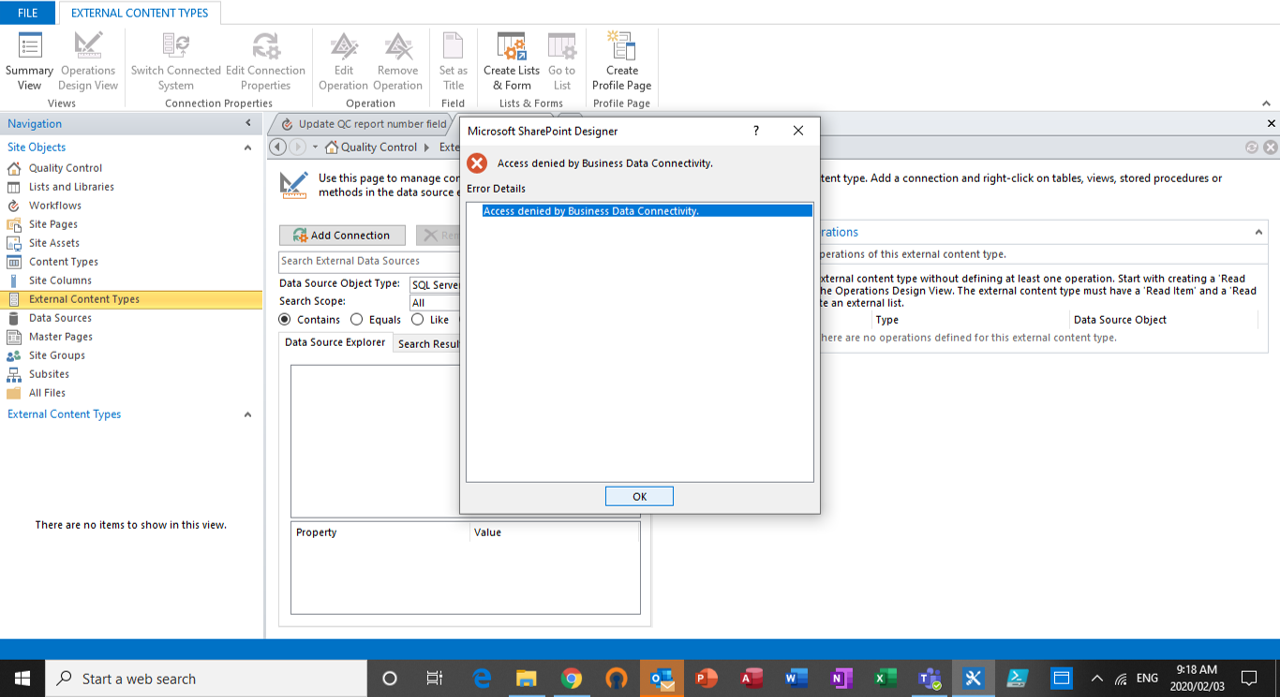This screenshot has height=697, width=1280.
Task: Collapse the operations panel section
Action: tap(1258, 232)
